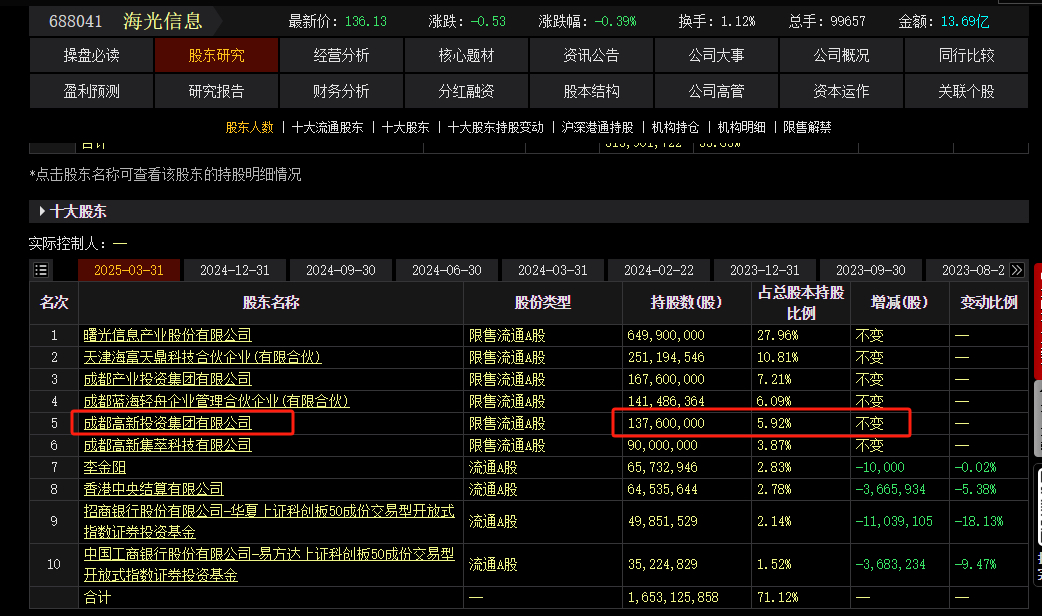The image size is (1042, 616).
Task: Open the 关联个股 tab
Action: pos(966,91)
